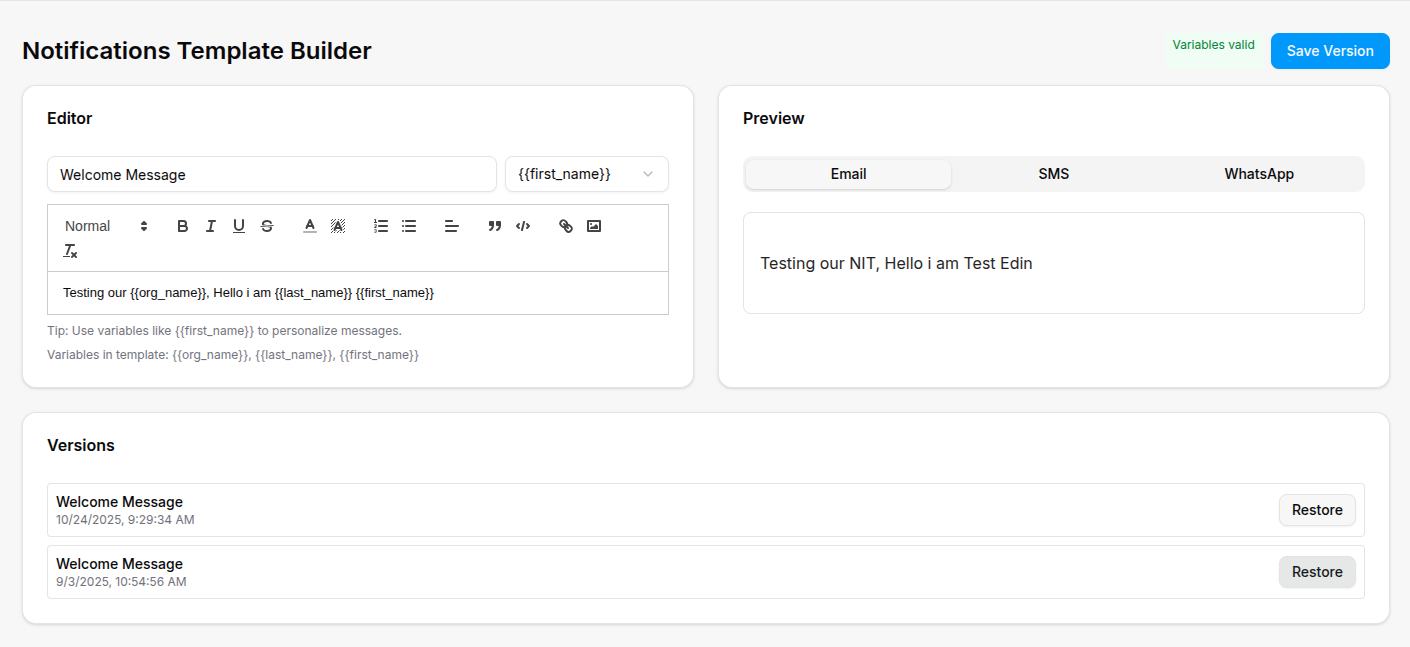This screenshot has height=647, width=1410.
Task: Insert a hyperlink using the link icon
Action: pos(565,226)
